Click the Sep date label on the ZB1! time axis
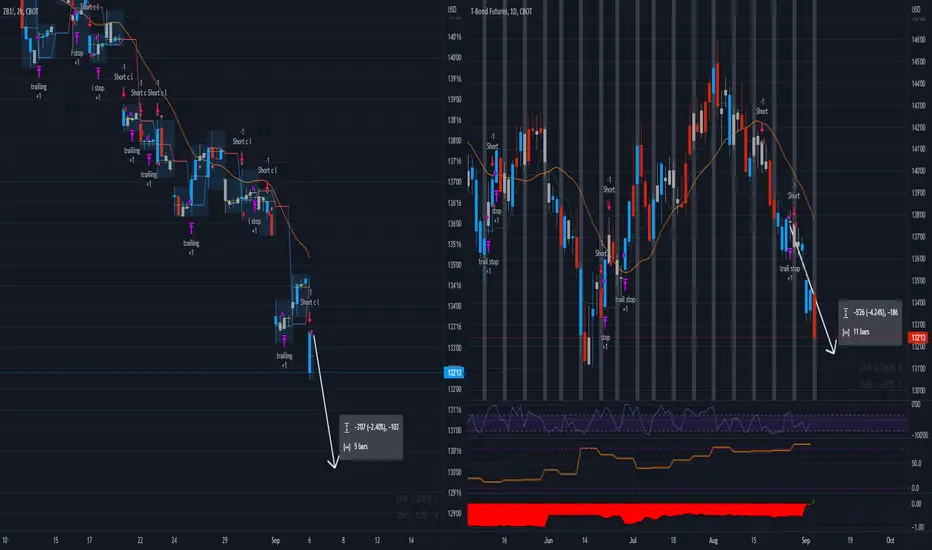 point(275,540)
